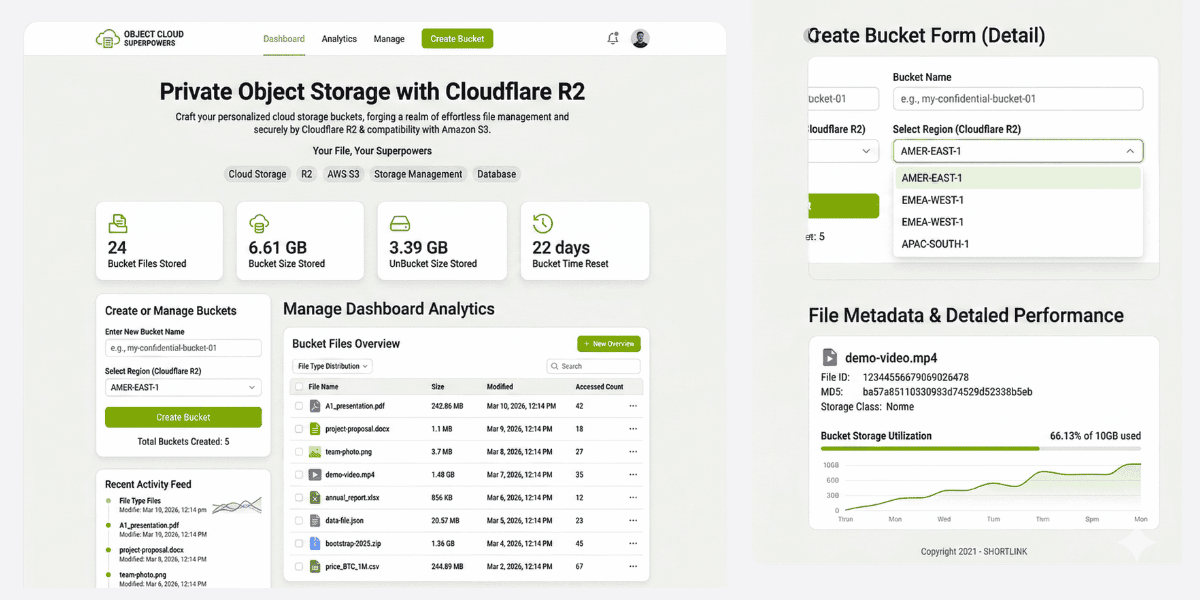
Task: Click the user profile avatar
Action: pyautogui.click(x=640, y=39)
